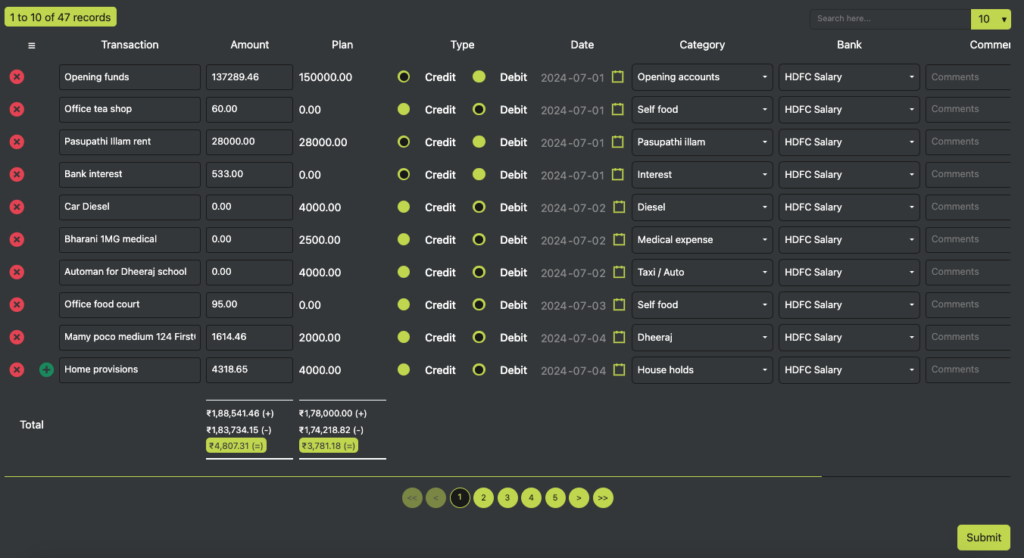1024x558 pixels.
Task: Select Credit for Opening funds transaction
Action: (x=404, y=77)
